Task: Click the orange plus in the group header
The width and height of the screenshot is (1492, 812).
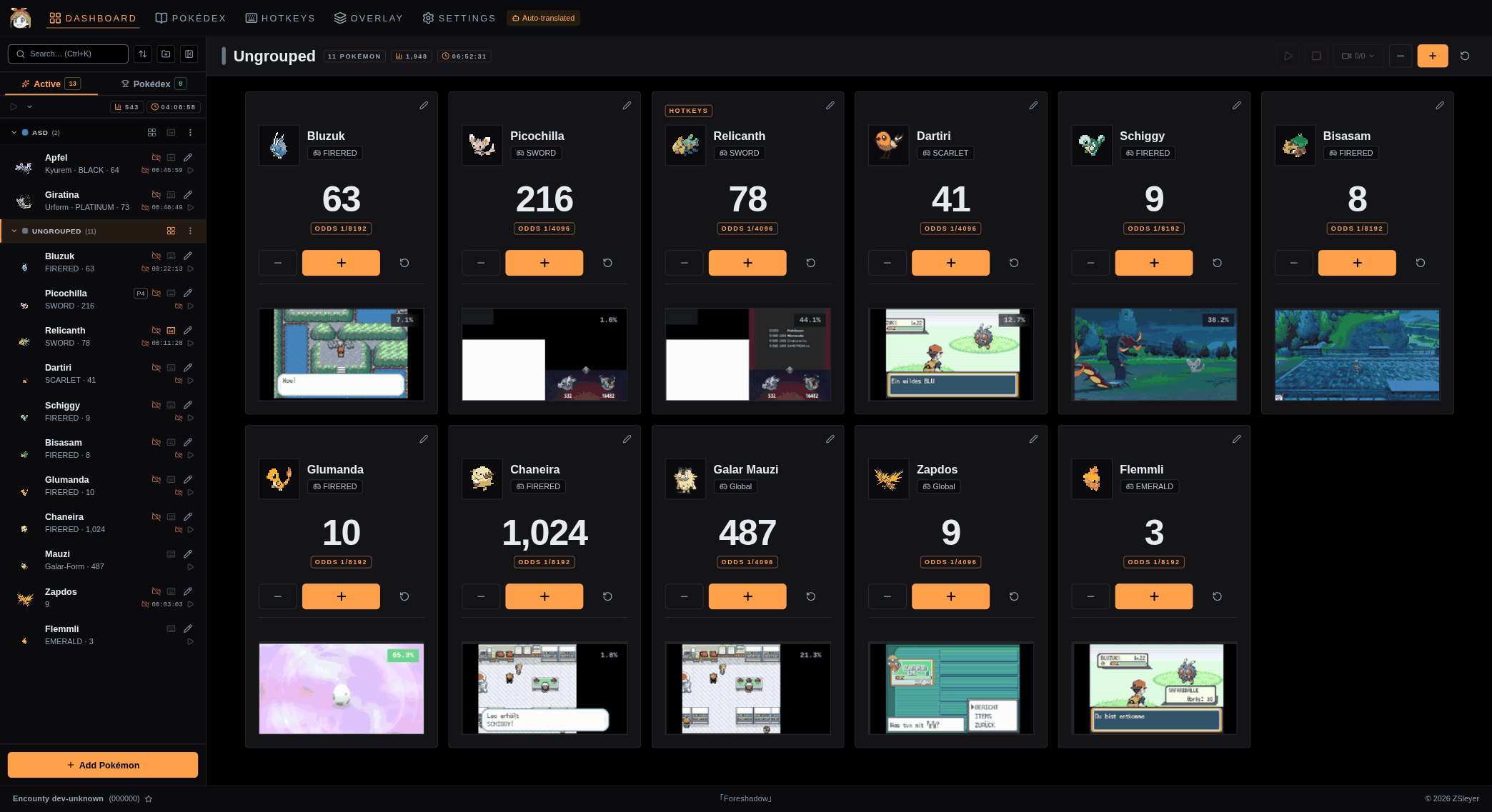Action: coord(1433,56)
